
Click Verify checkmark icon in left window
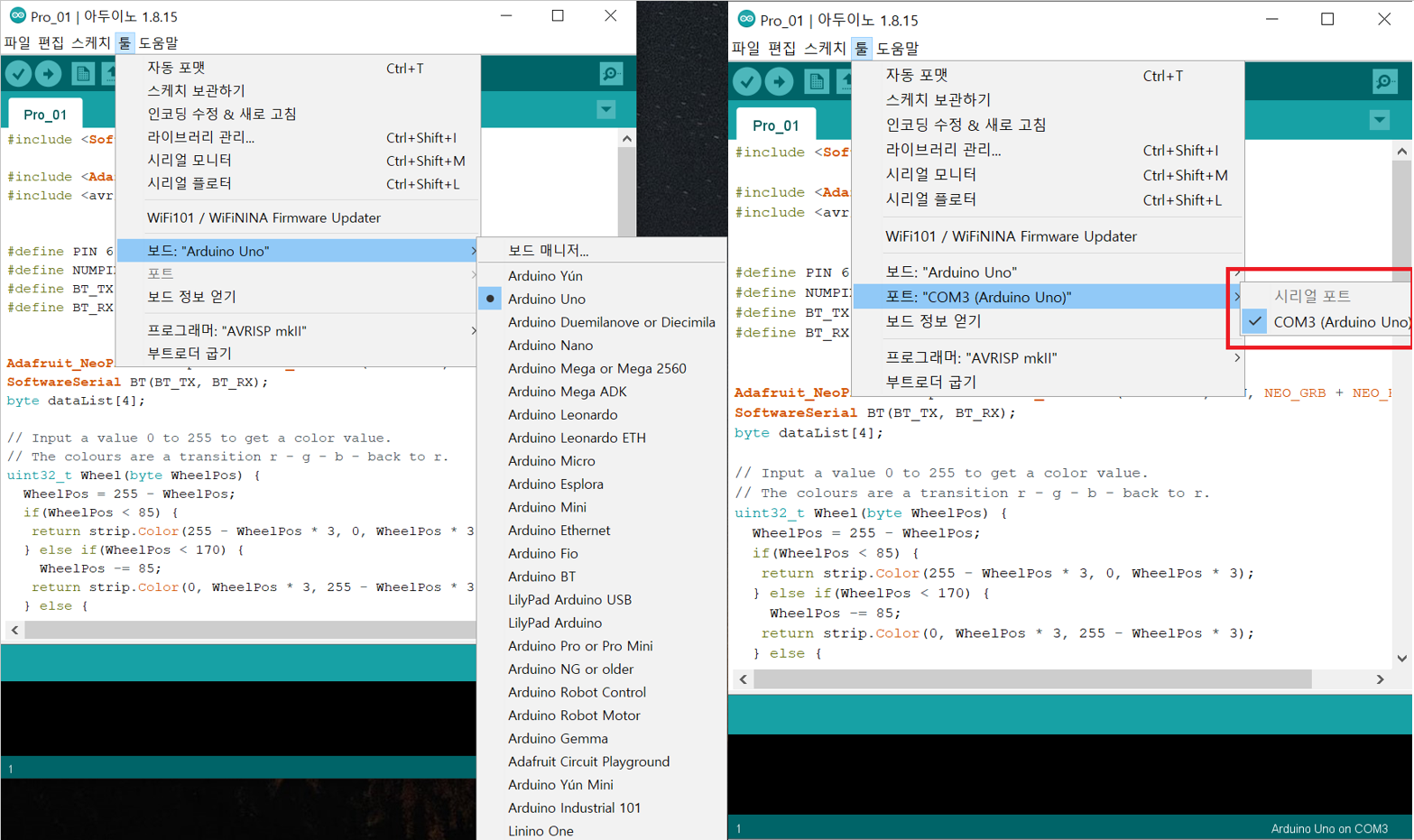[18, 74]
